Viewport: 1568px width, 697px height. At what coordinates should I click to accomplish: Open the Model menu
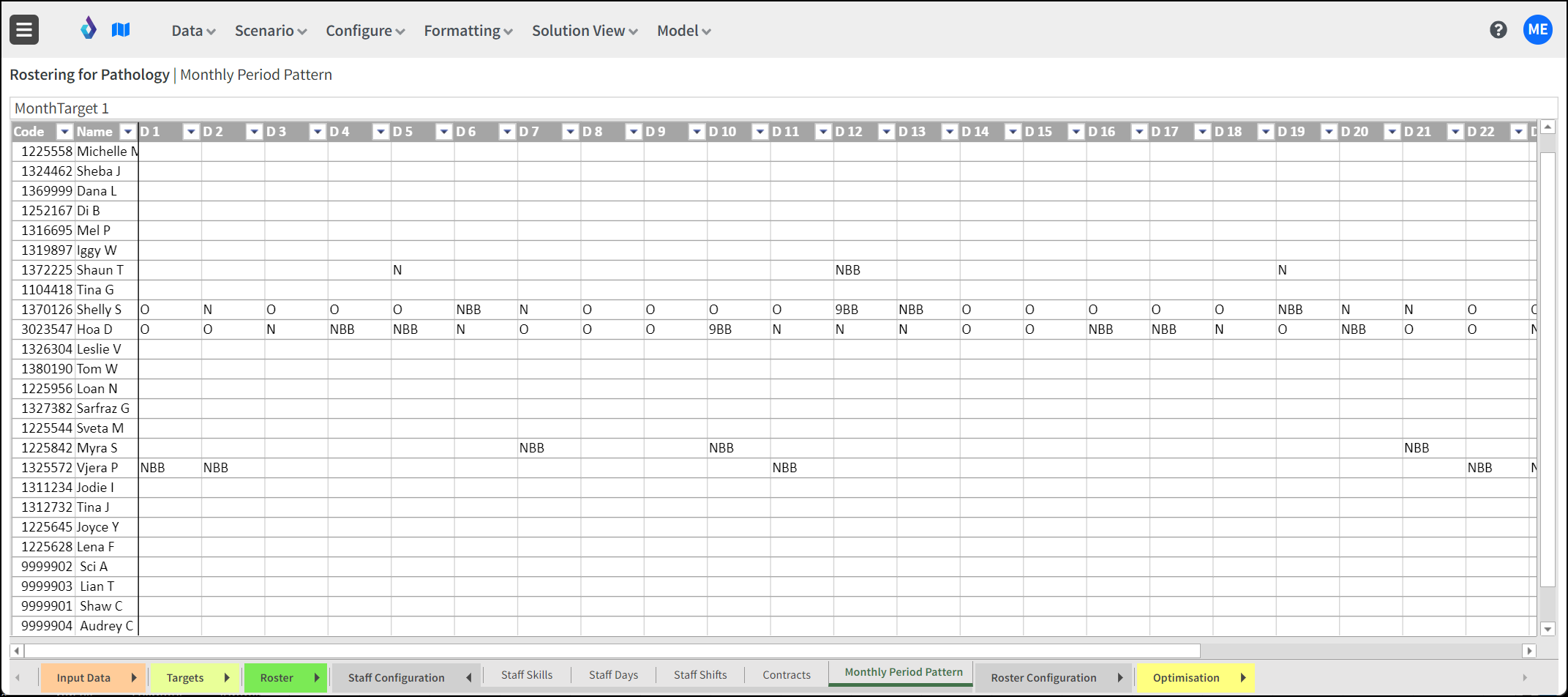[x=683, y=31]
